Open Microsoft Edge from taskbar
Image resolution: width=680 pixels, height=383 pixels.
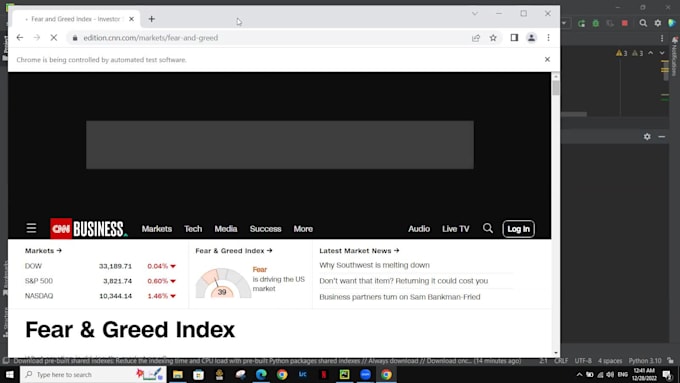tap(261, 374)
